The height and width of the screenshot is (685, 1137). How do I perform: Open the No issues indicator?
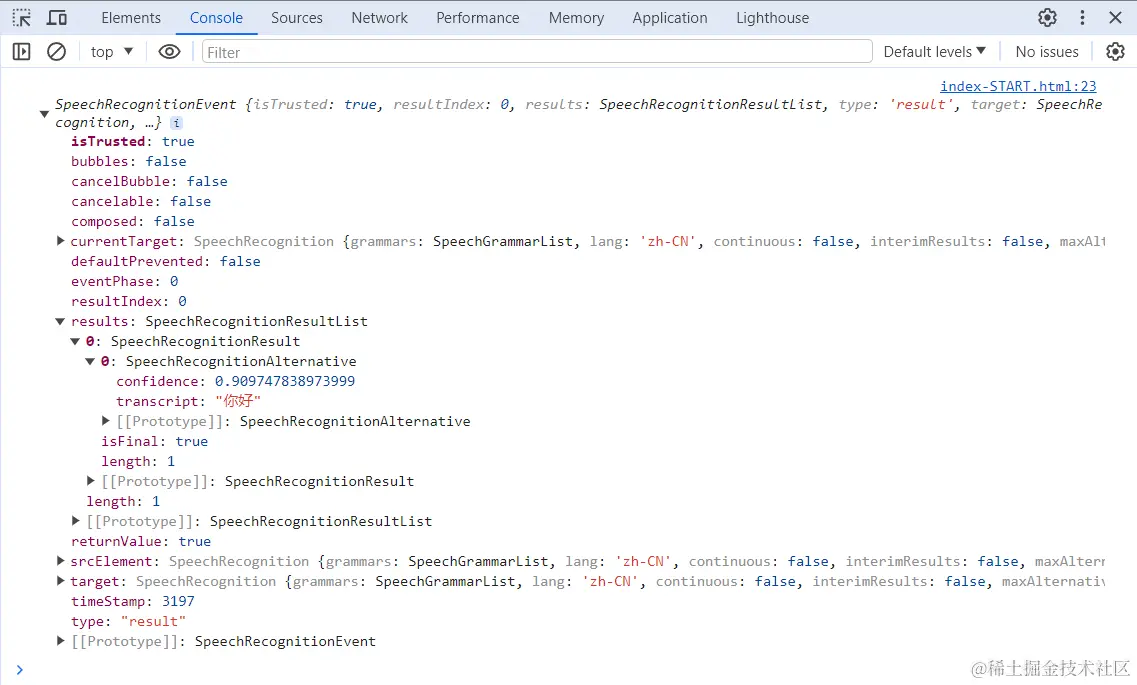pos(1046,51)
